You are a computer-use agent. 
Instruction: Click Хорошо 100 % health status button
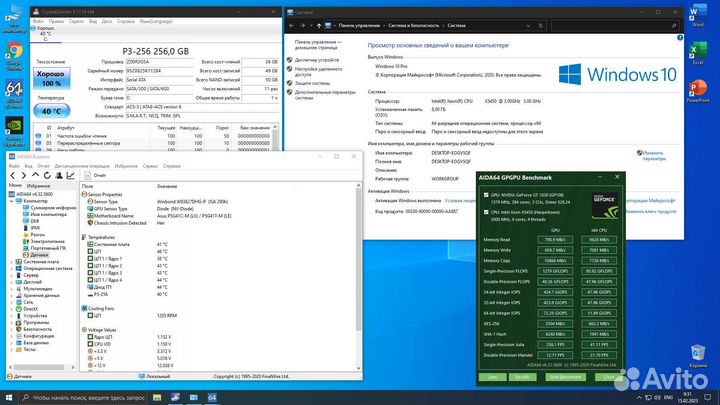51,79
